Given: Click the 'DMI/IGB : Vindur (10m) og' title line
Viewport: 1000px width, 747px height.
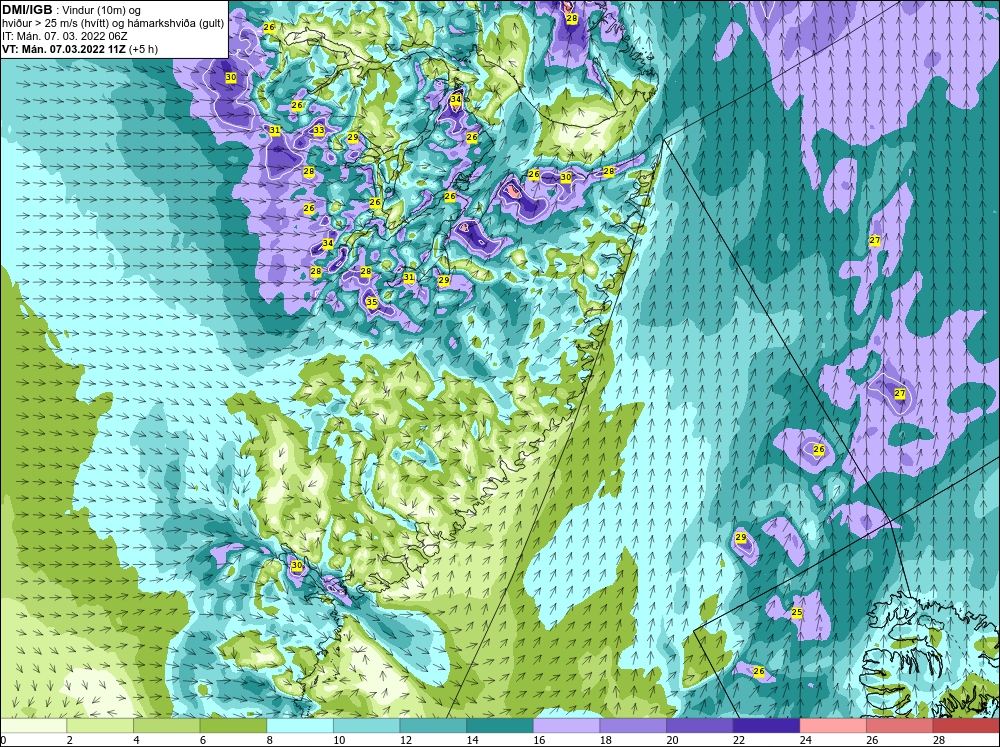Looking at the screenshot, I should point(73,10).
